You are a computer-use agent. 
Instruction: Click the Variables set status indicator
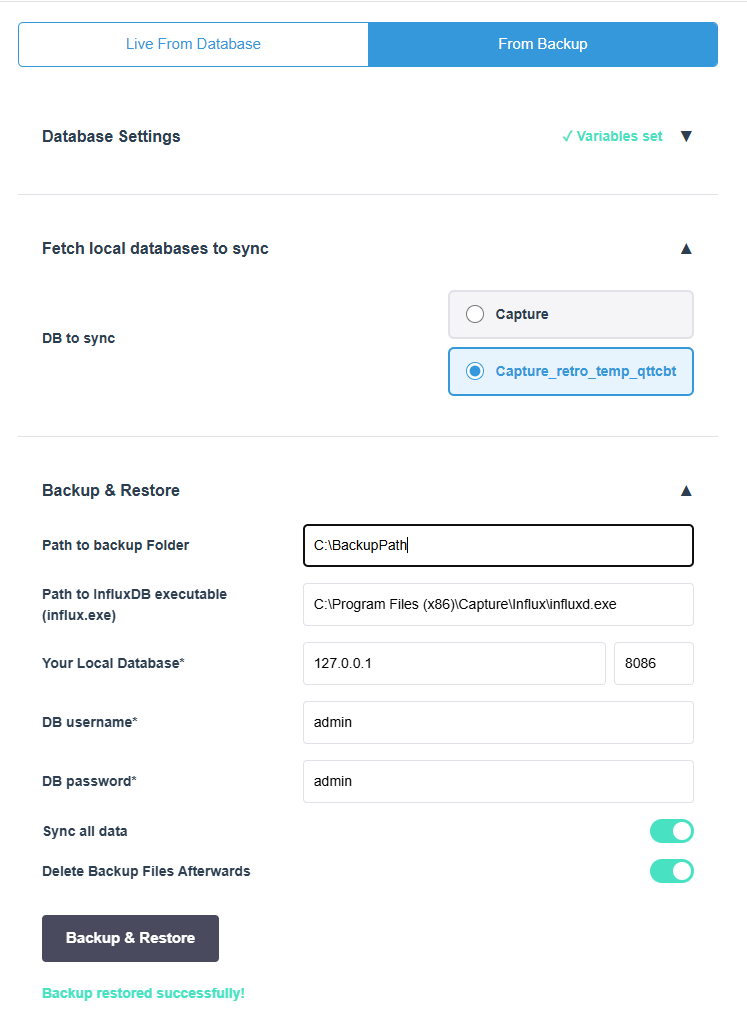coord(612,136)
